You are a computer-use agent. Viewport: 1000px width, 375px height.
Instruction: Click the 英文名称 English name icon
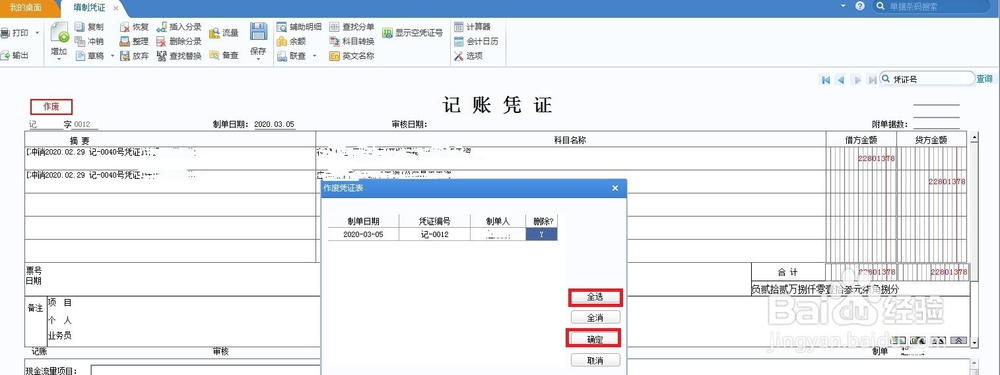coord(334,55)
